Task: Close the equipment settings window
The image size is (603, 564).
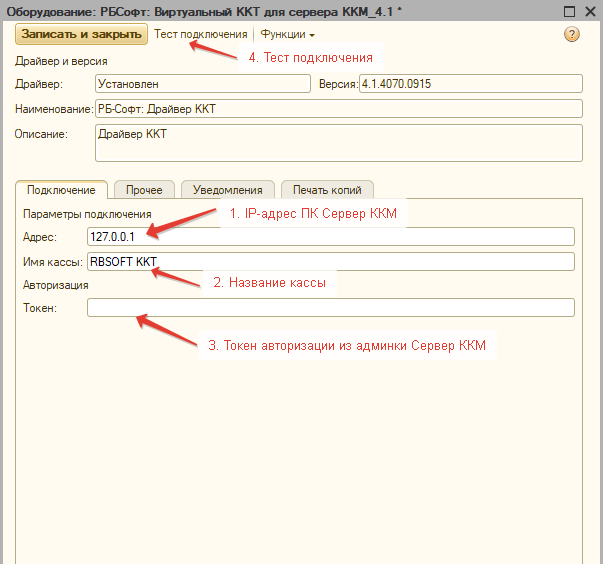Action: [x=590, y=12]
